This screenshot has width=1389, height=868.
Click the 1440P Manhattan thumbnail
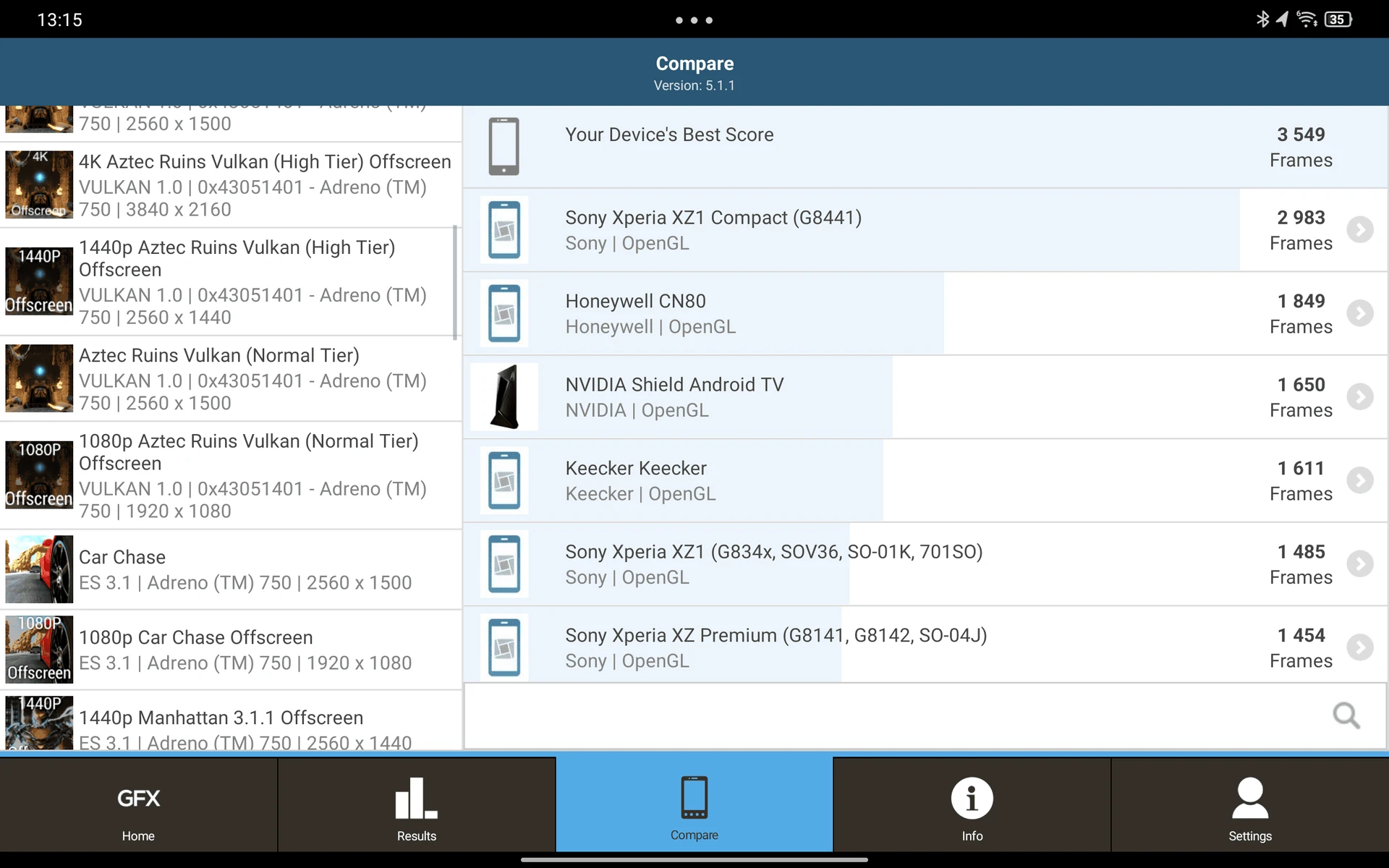39,723
